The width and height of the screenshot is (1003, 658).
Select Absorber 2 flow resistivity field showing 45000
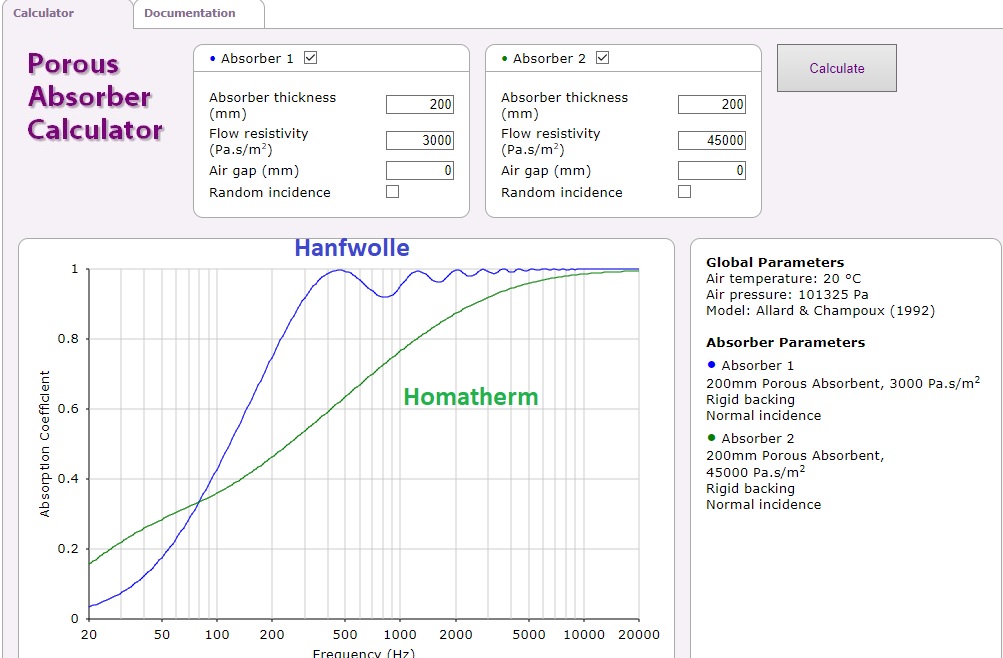point(711,140)
